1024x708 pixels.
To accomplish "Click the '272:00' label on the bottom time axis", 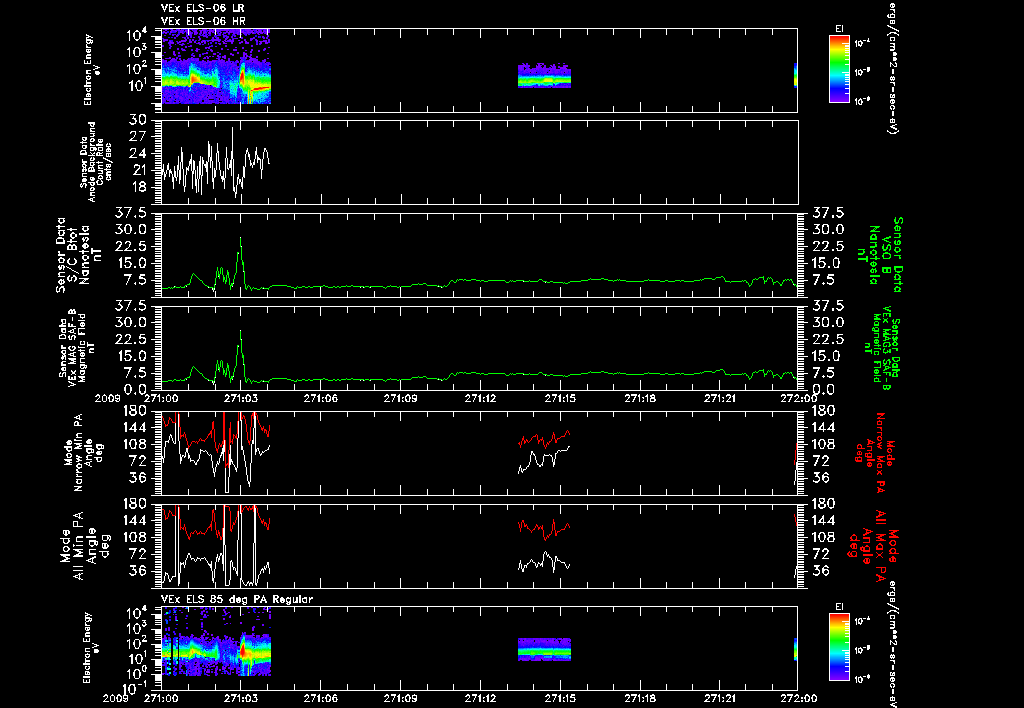I will click(798, 698).
